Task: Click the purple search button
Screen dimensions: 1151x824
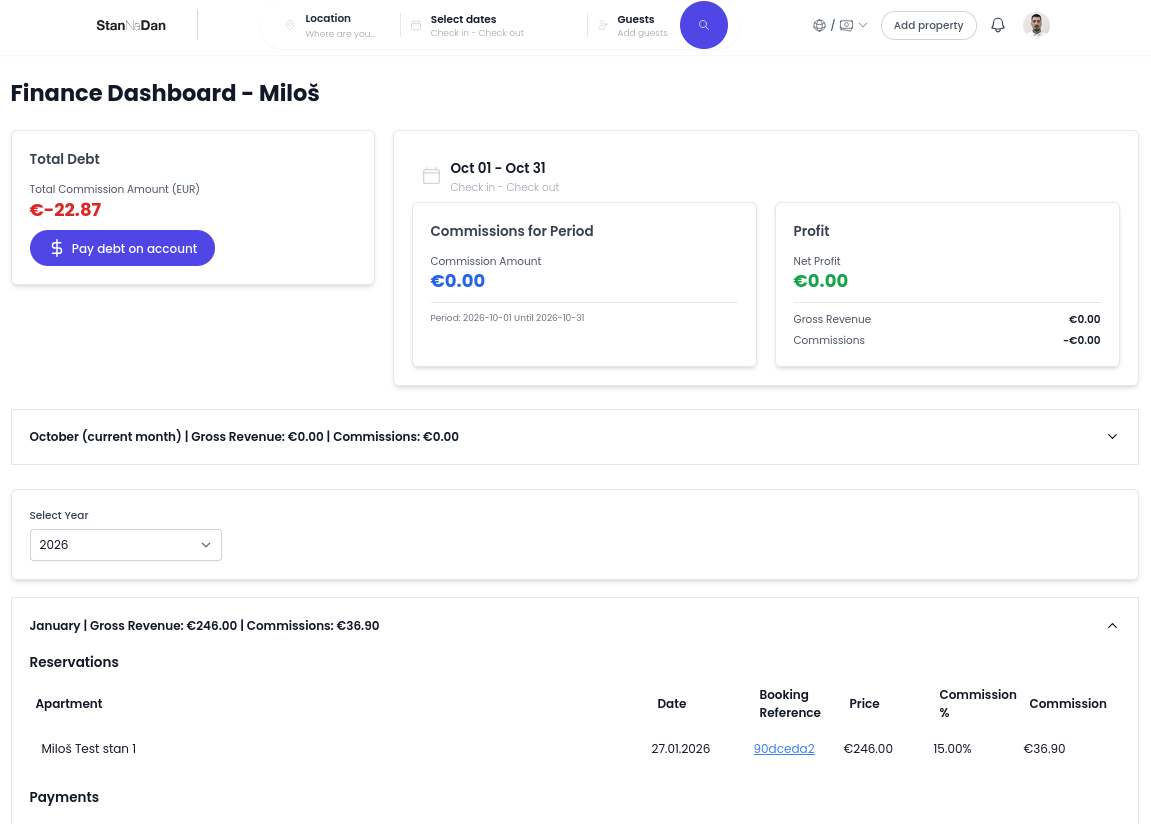Action: coord(703,25)
